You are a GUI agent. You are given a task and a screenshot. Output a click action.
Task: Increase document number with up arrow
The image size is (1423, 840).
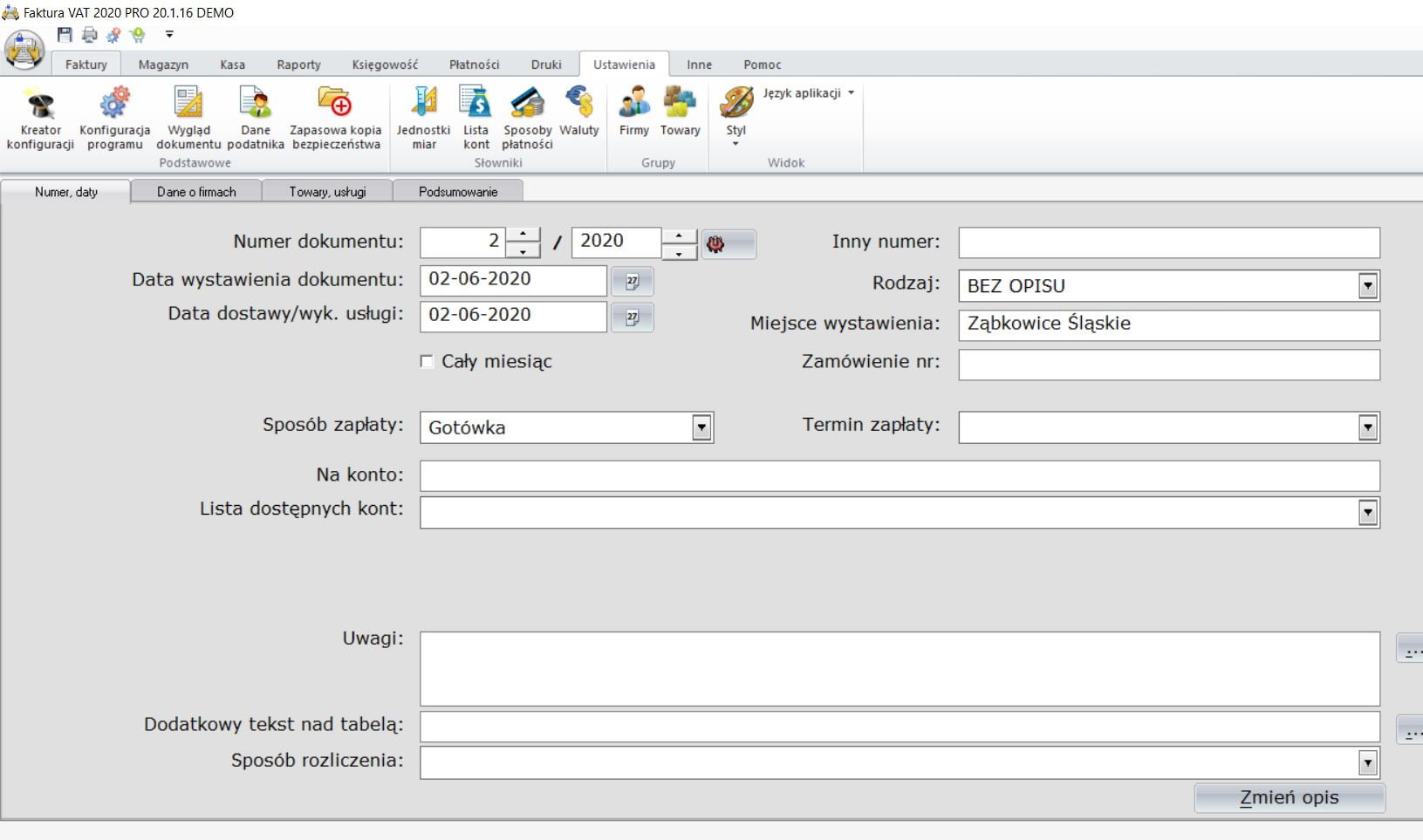coord(523,235)
